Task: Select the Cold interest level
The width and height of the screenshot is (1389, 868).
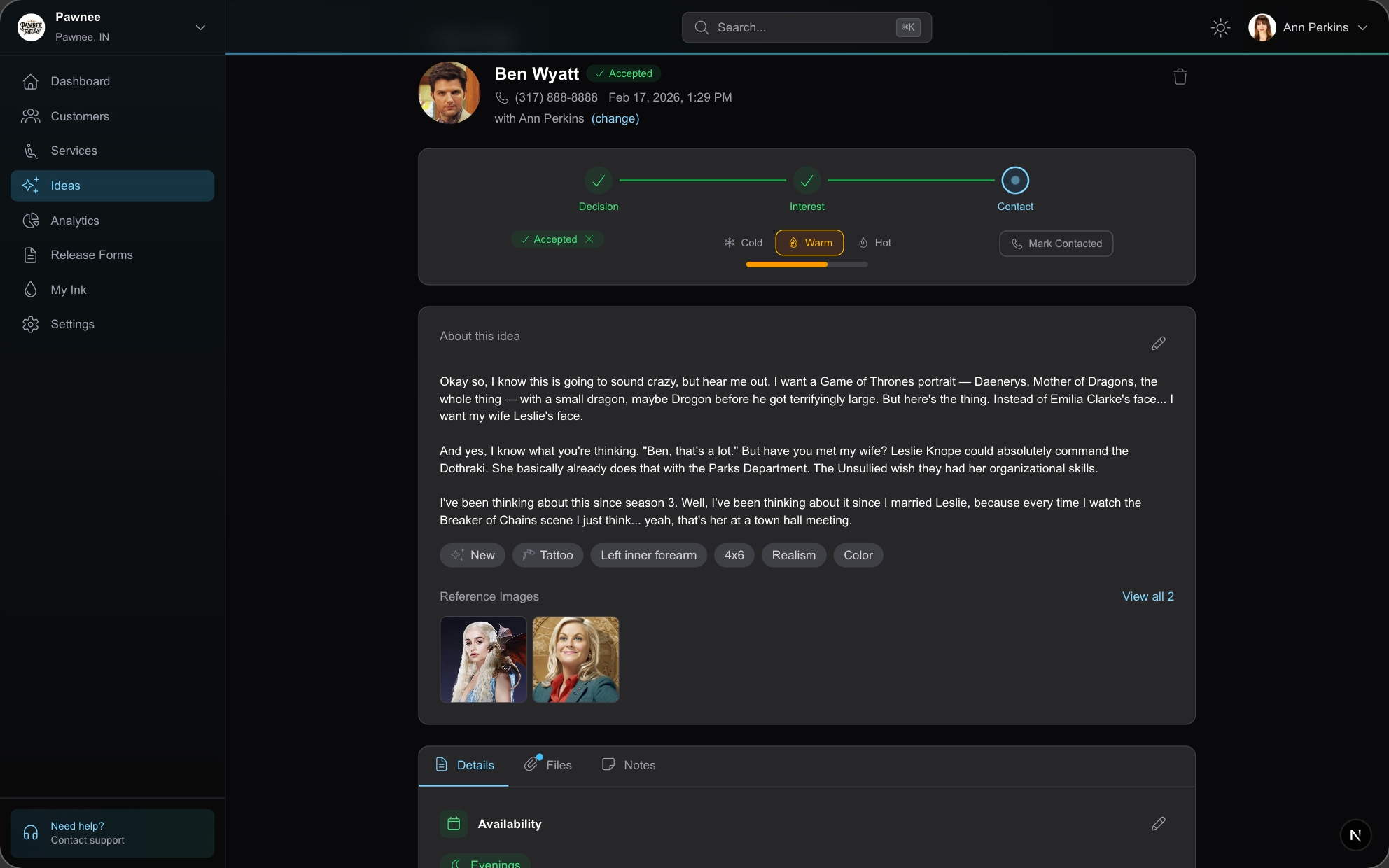Action: point(743,242)
